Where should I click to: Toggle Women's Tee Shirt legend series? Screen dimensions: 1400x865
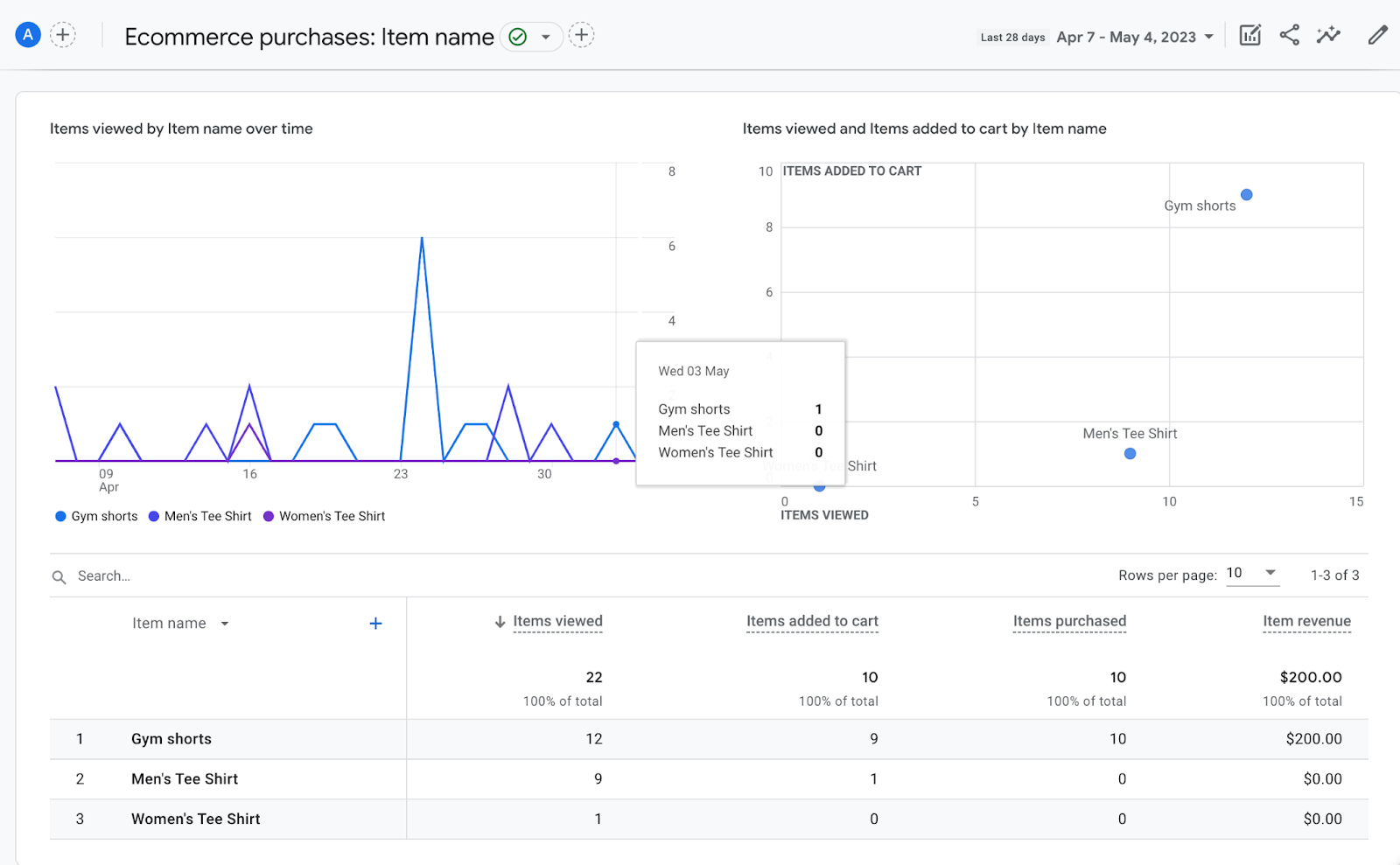tap(325, 517)
